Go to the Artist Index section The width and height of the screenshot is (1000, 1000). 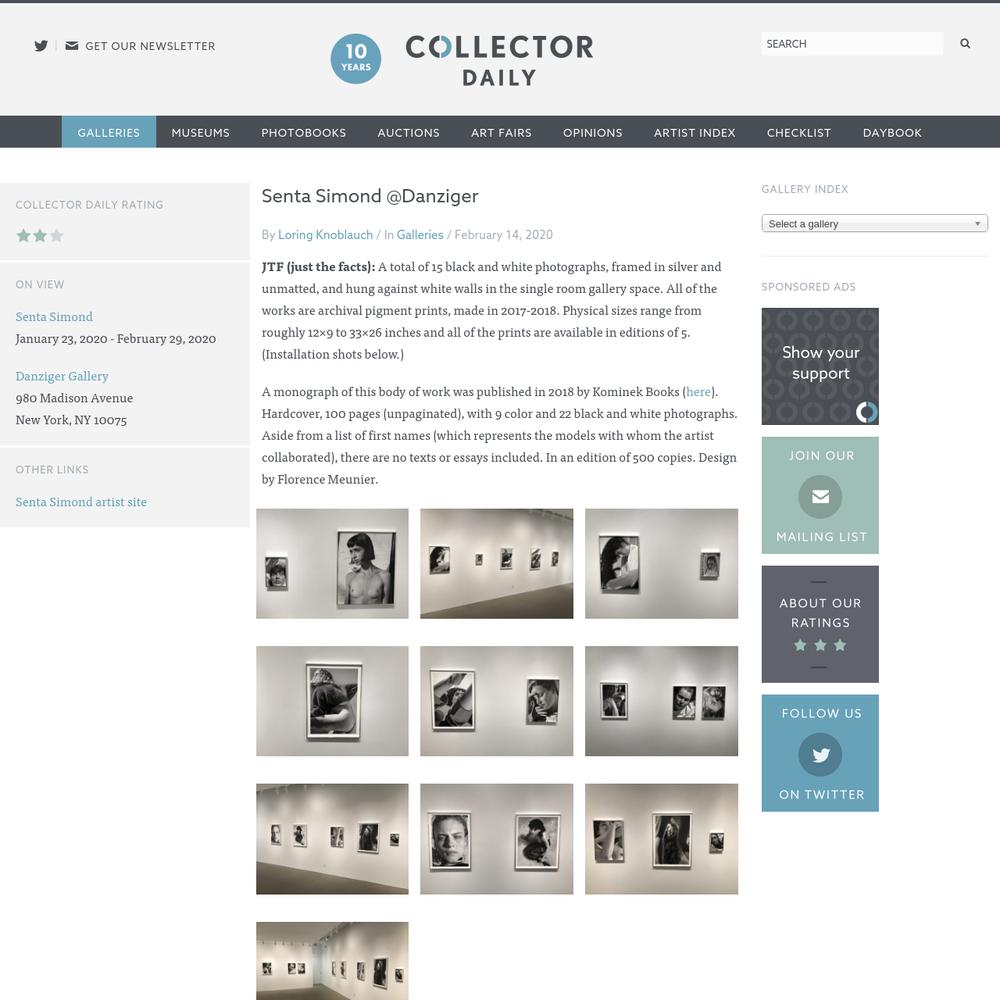[695, 132]
